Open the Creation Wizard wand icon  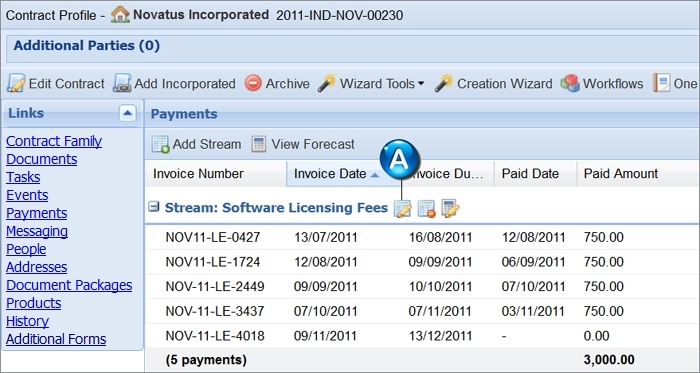tap(444, 83)
